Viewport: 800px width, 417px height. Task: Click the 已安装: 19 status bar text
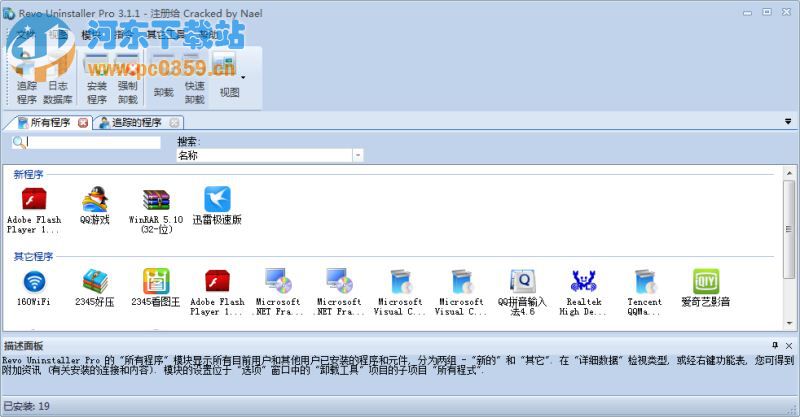[27, 406]
